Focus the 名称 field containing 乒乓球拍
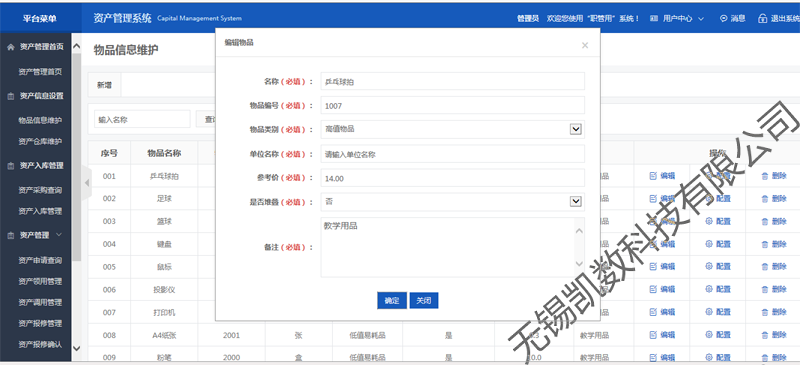The height and width of the screenshot is (365, 800). click(x=453, y=81)
